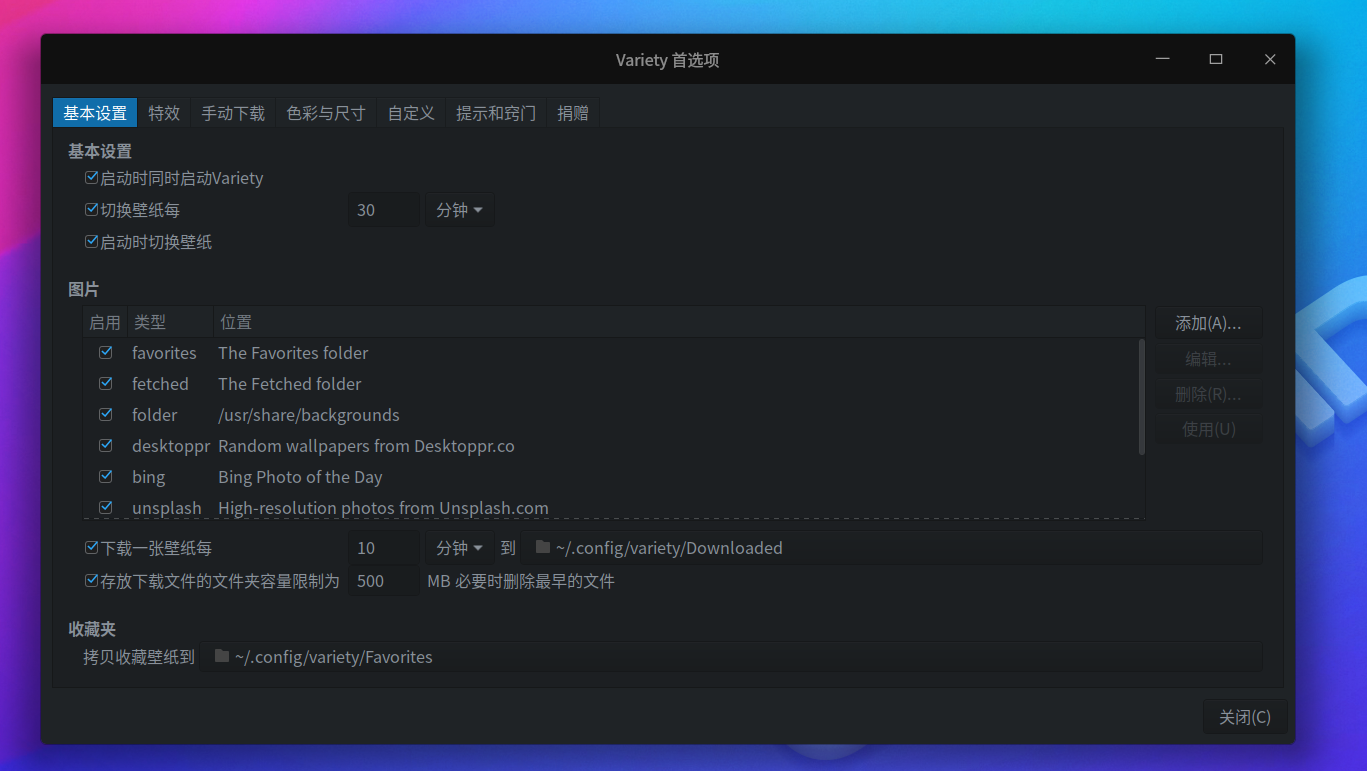Open the 添加(A) button to add image source

coord(1207,323)
